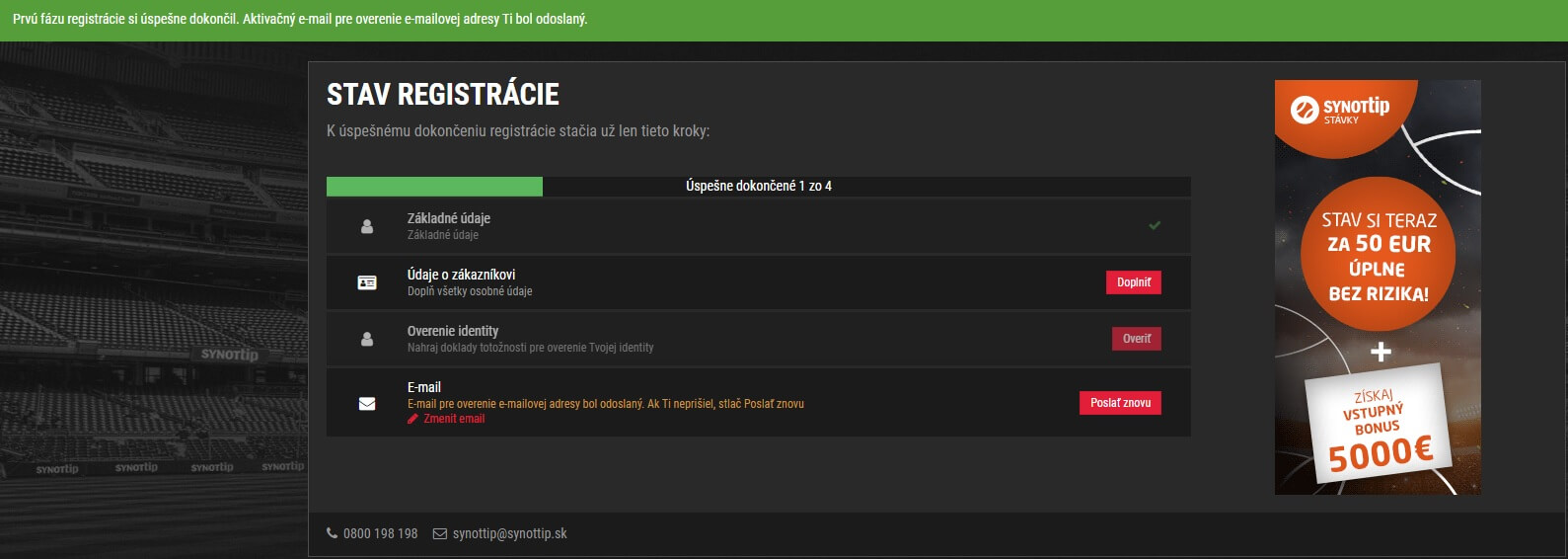Click the Overenie identity row title
The width and height of the screenshot is (1568, 559).
point(453,331)
